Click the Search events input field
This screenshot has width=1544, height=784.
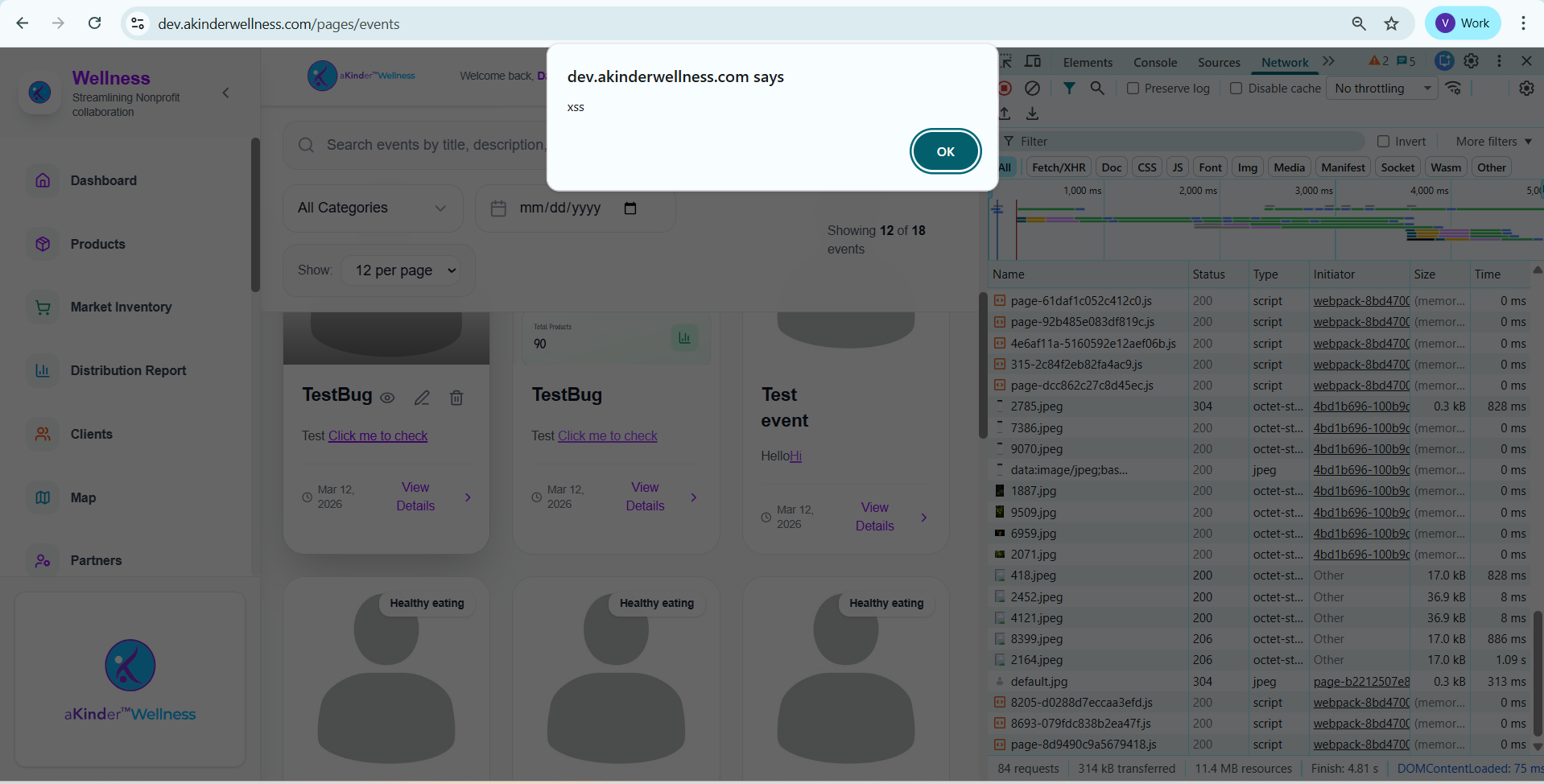pos(435,145)
